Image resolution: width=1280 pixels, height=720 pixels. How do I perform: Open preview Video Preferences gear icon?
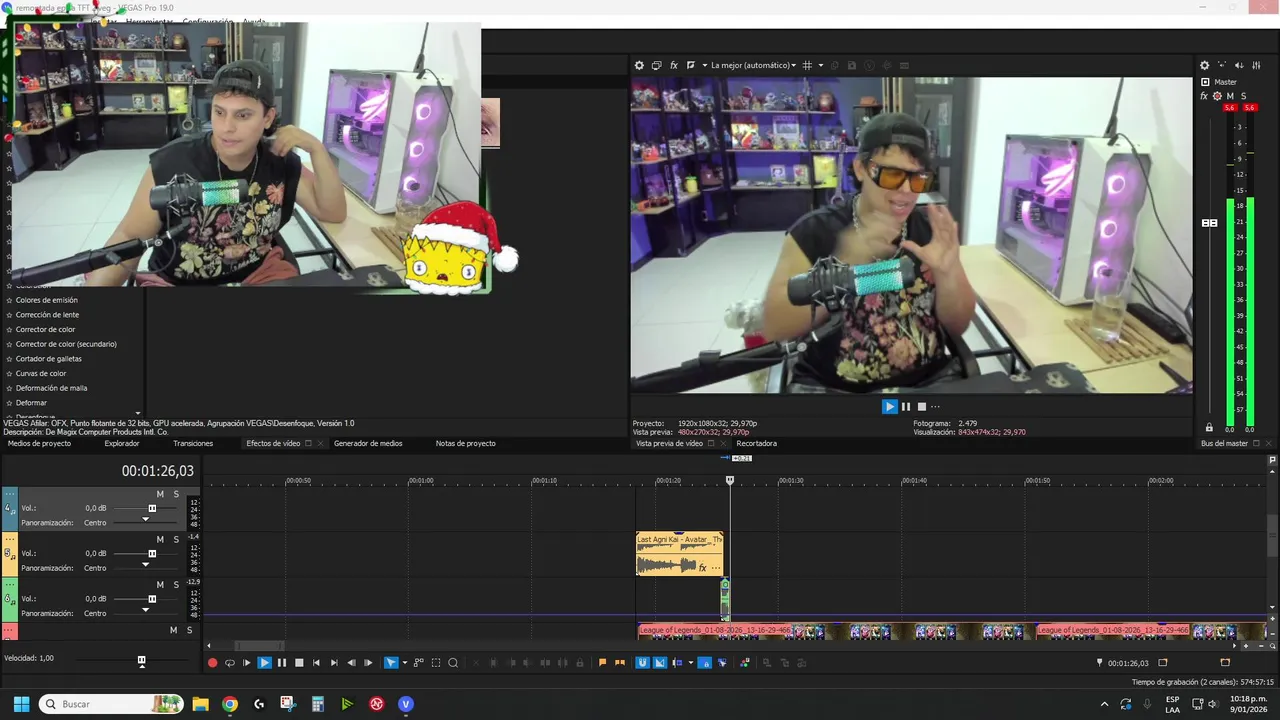(x=639, y=65)
